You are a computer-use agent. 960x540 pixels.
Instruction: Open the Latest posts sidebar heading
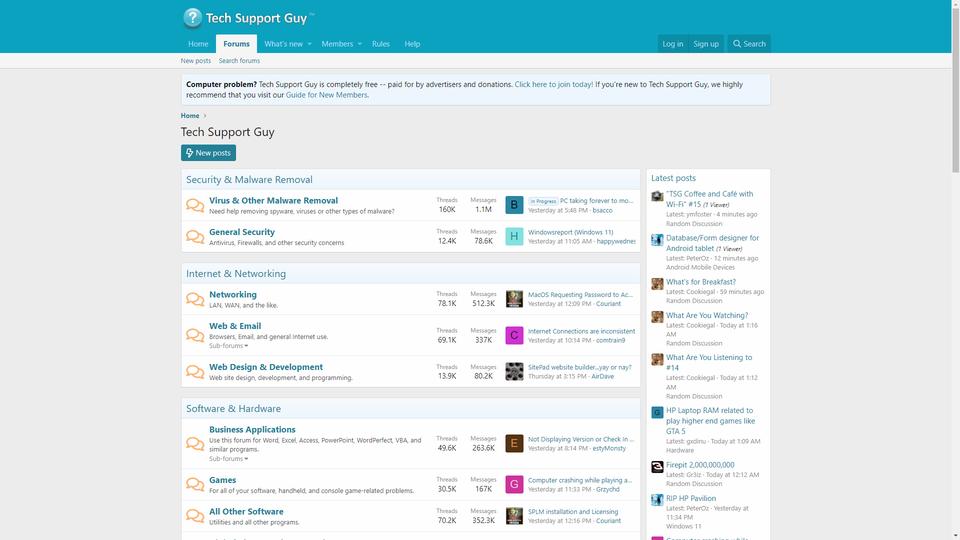(x=673, y=178)
